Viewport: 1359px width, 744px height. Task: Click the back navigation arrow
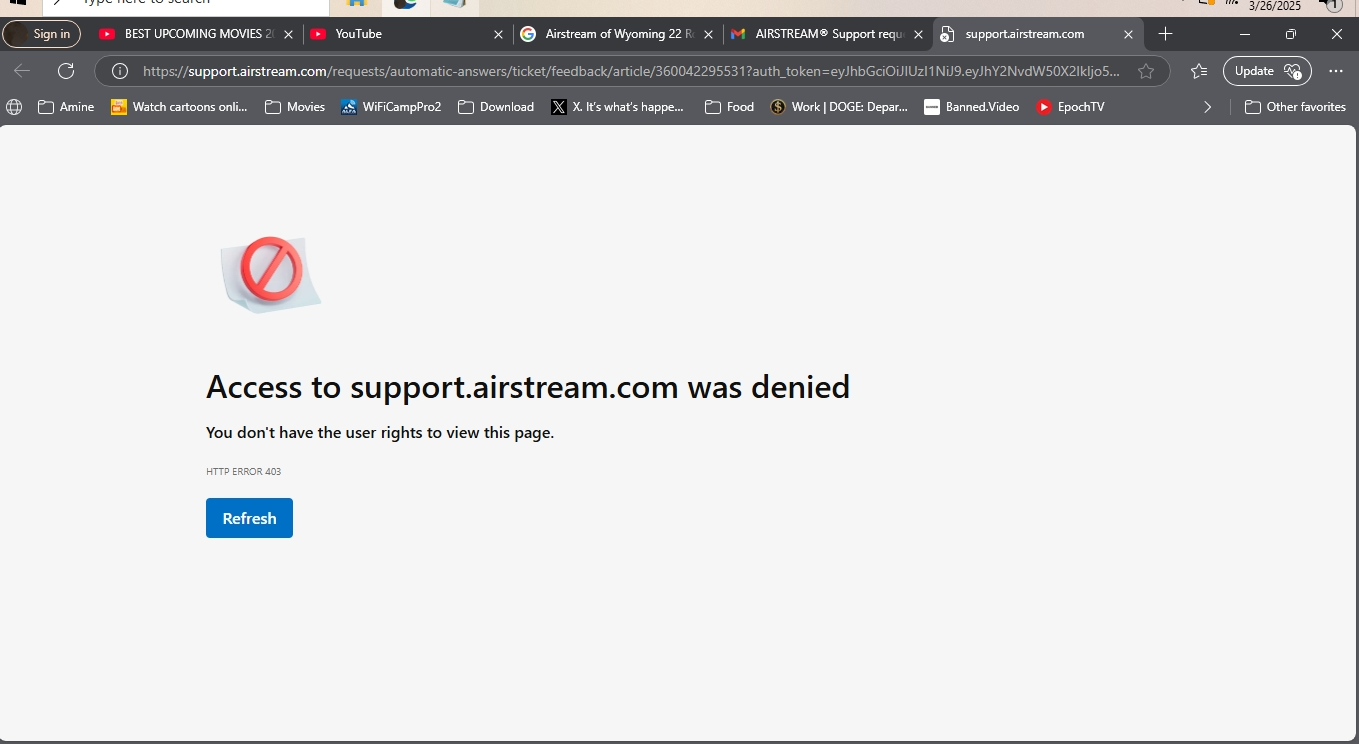point(22,71)
